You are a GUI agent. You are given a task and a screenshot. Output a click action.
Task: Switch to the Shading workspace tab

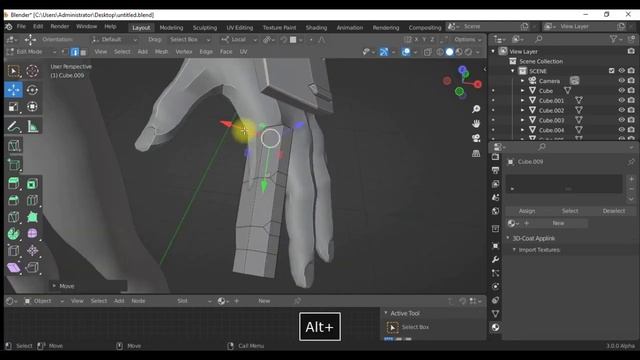pyautogui.click(x=316, y=27)
